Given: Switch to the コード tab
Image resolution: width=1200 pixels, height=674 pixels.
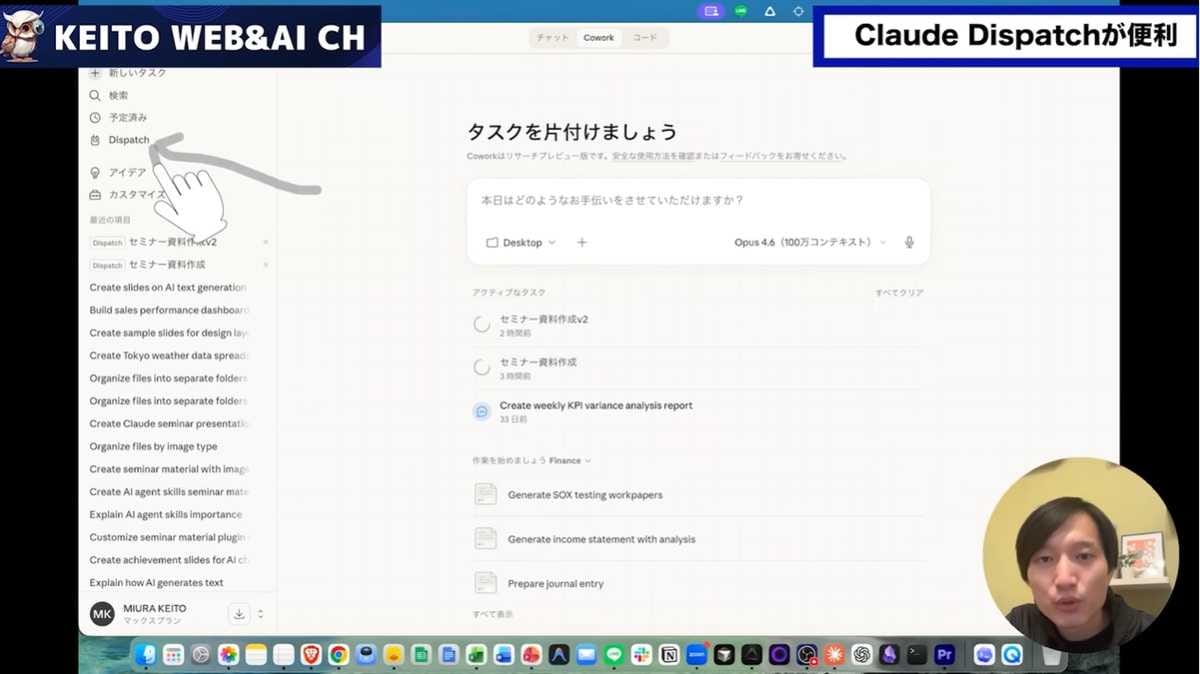Looking at the screenshot, I should click(645, 38).
